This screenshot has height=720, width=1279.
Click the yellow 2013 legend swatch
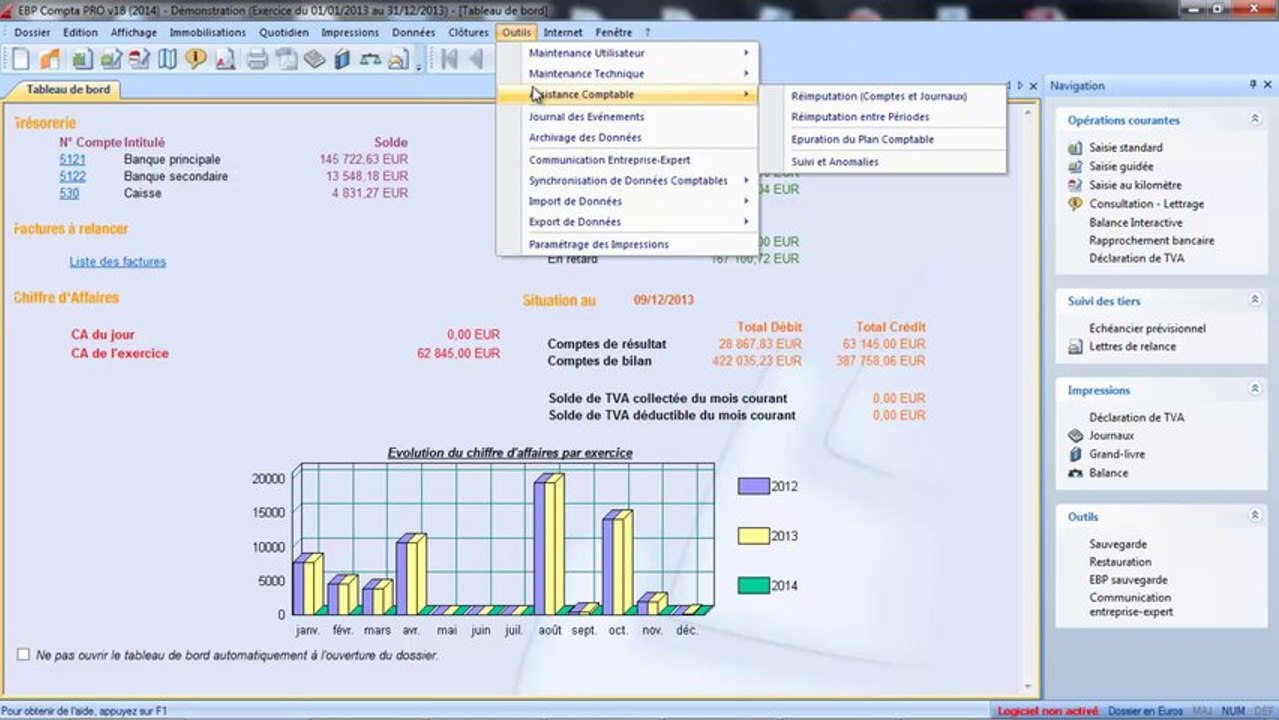click(x=753, y=536)
